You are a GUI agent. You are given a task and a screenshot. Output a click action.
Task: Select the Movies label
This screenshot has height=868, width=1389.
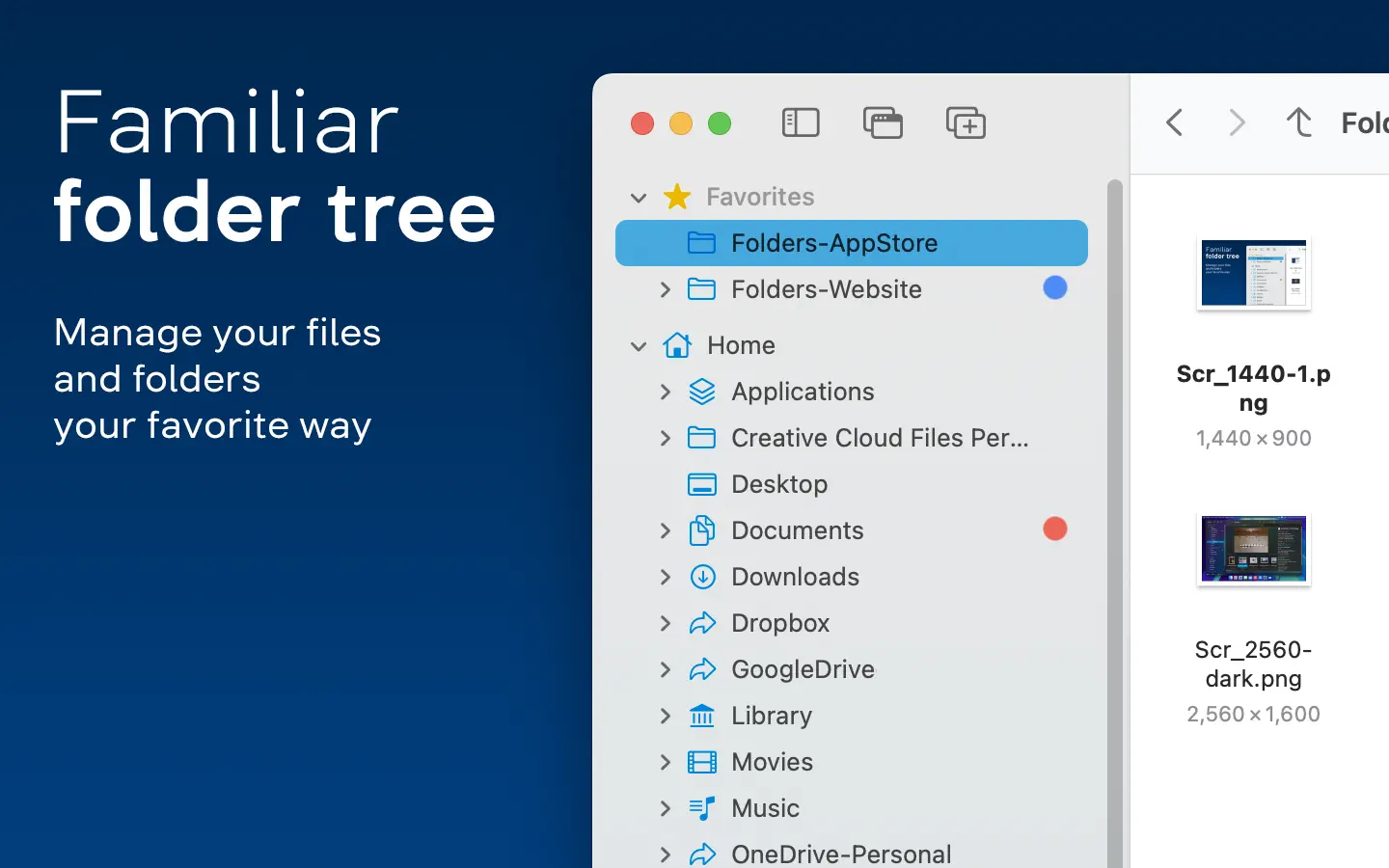point(772,762)
